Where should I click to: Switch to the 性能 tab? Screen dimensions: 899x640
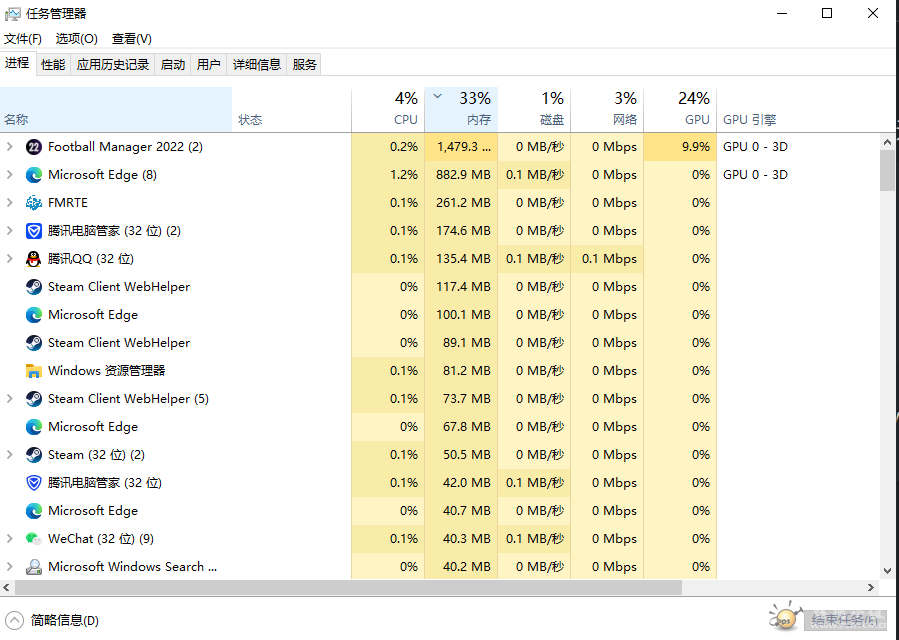coord(53,65)
